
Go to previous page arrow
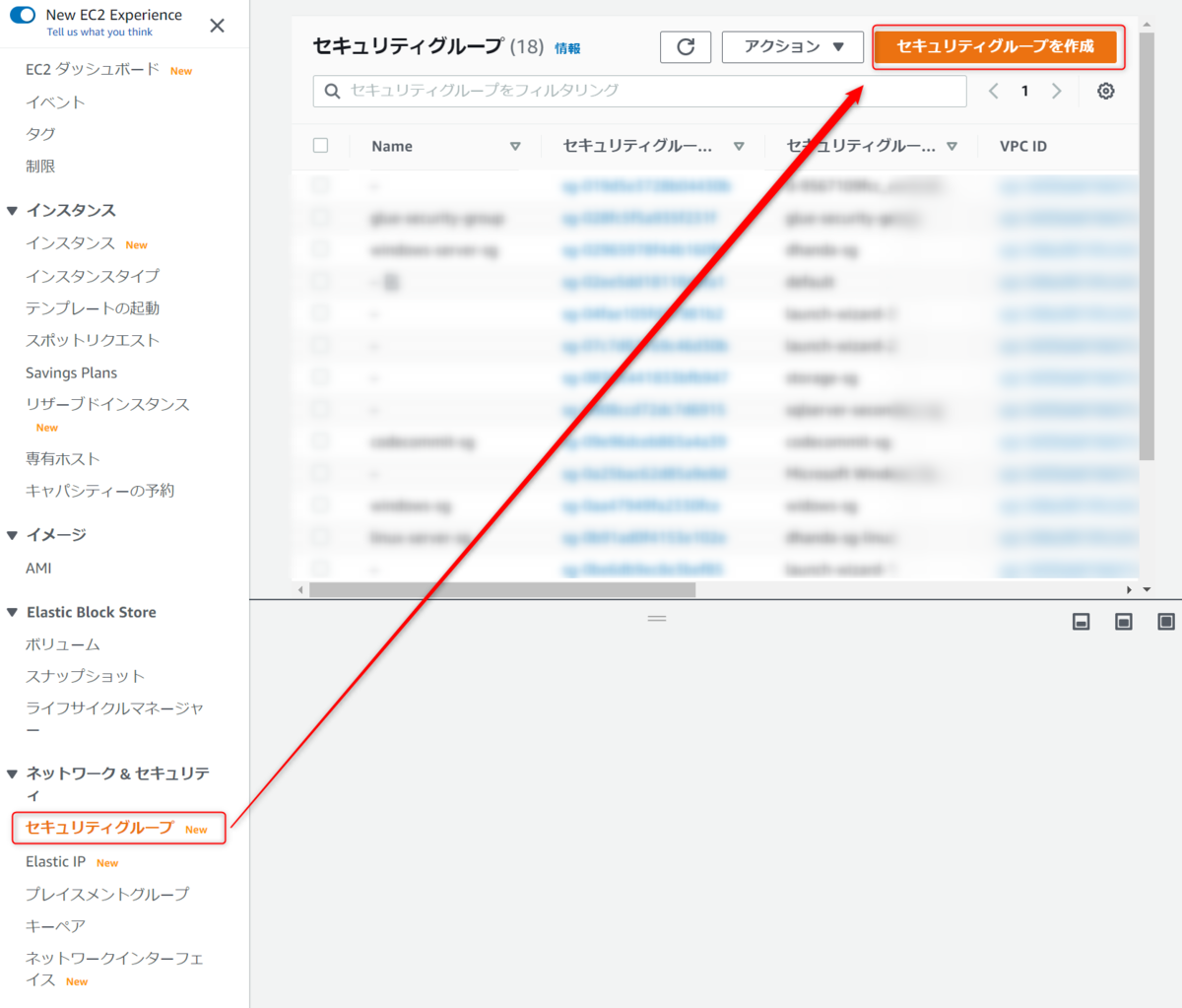pos(993,91)
